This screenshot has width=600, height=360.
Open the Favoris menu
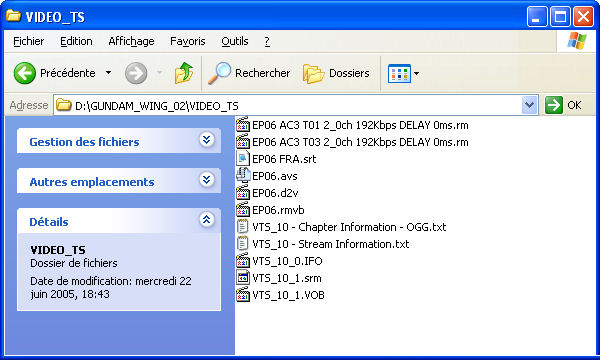188,41
